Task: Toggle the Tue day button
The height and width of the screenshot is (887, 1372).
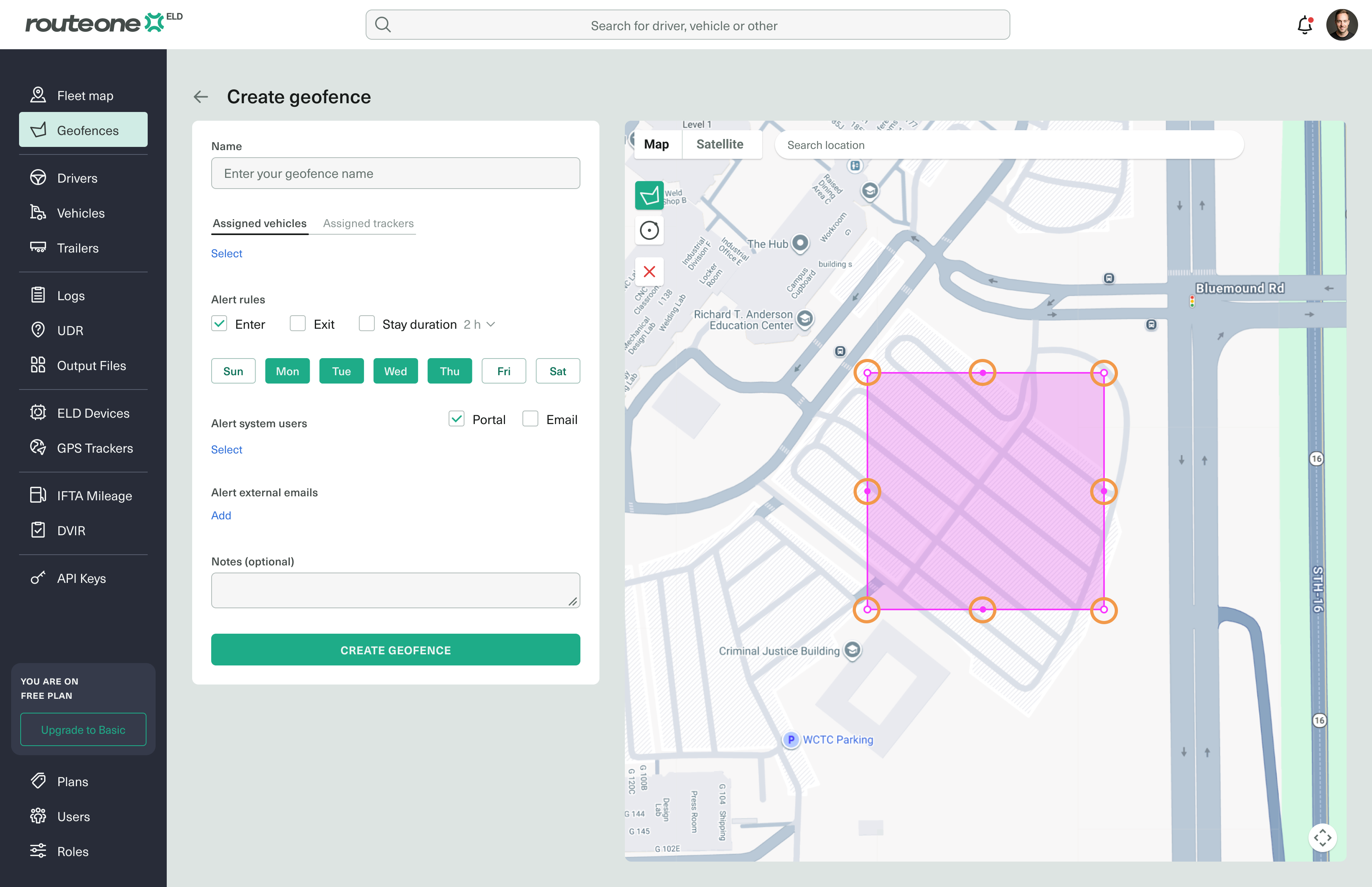Action: click(341, 371)
